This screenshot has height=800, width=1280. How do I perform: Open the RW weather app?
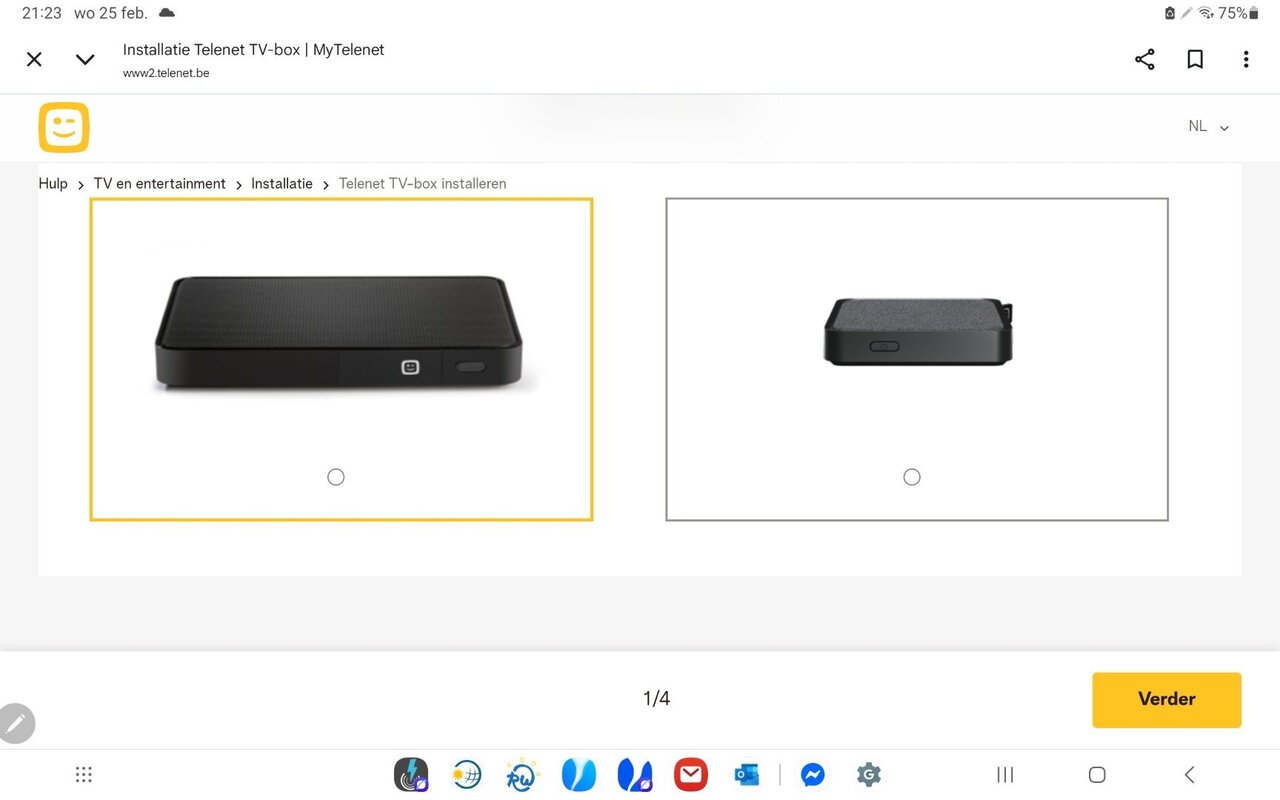521,774
